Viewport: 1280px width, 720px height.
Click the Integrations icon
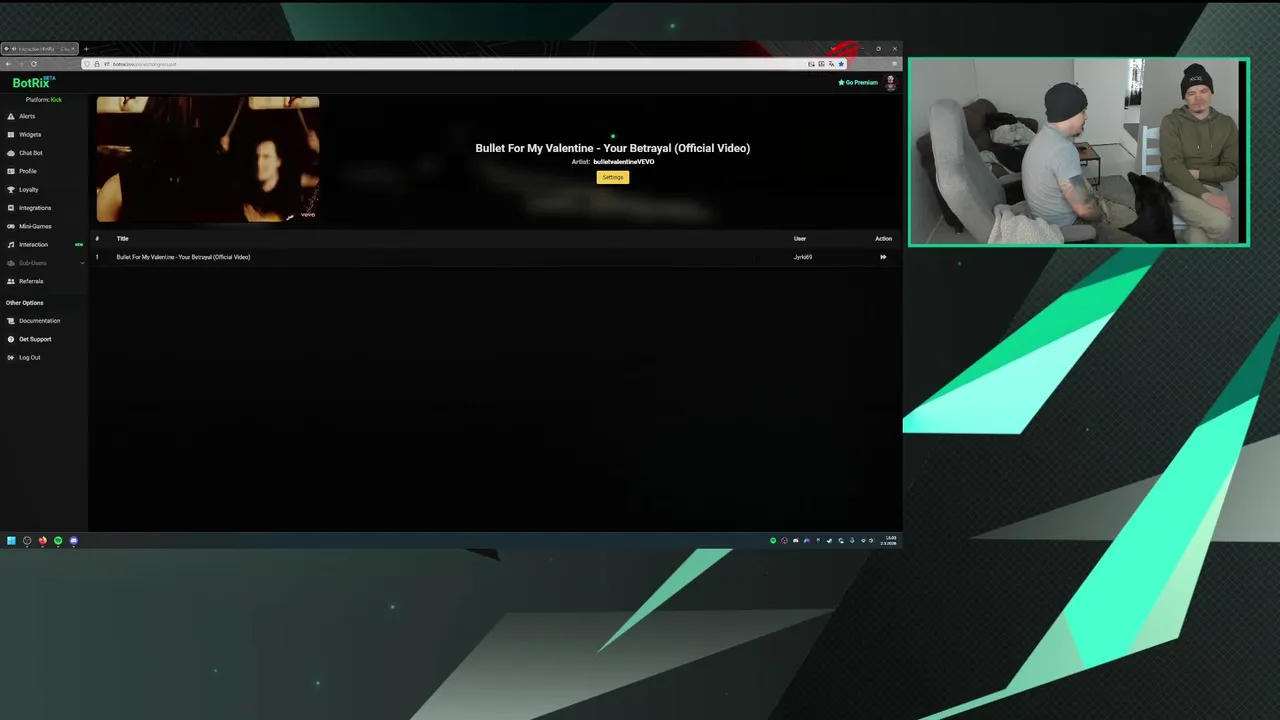(11, 208)
